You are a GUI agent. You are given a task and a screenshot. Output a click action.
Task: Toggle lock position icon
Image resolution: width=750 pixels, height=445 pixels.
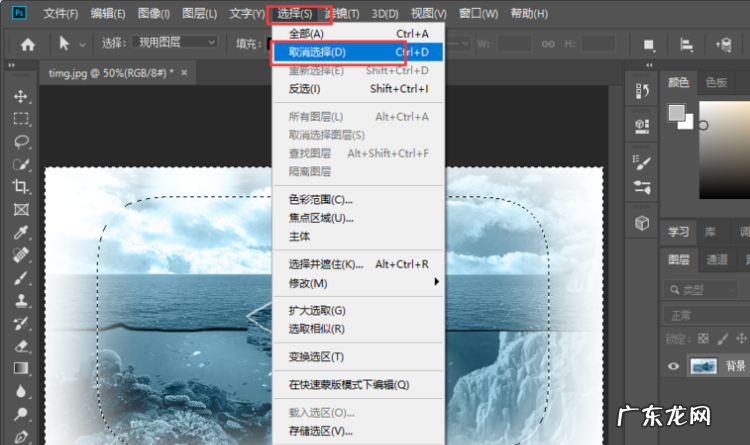point(741,339)
